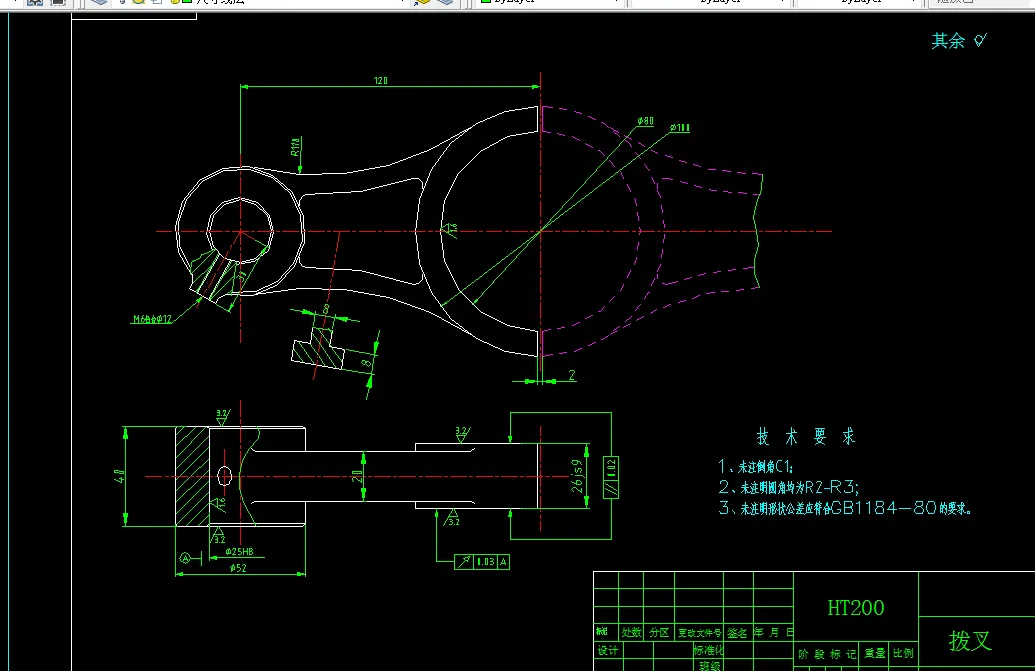
Task: Click the 分区 title block cell
Action: coord(659,632)
